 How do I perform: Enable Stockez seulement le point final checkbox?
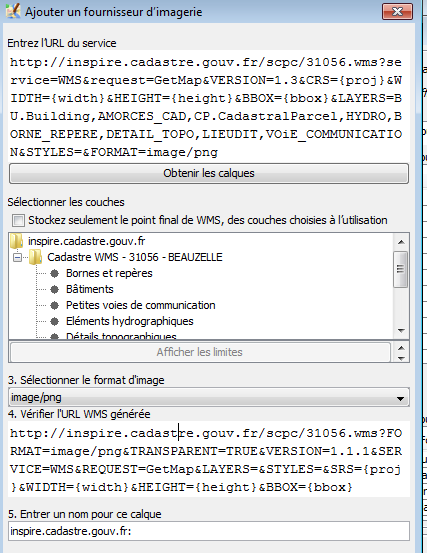[x=18, y=221]
